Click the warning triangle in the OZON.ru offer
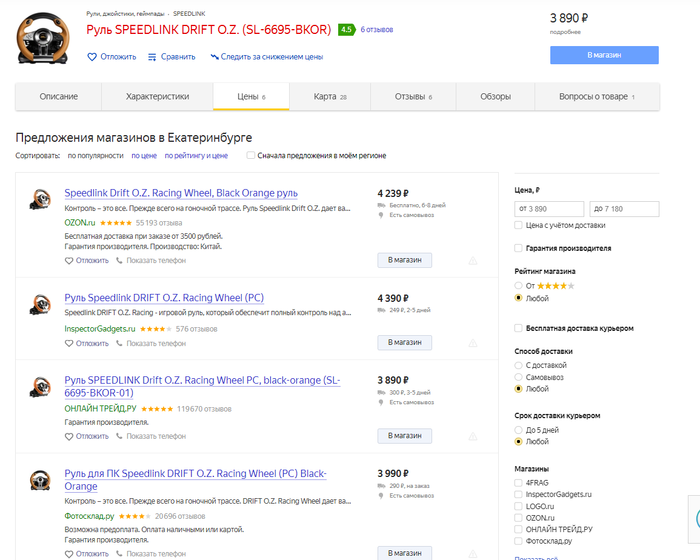The height and width of the screenshot is (560, 700). pyautogui.click(x=472, y=260)
